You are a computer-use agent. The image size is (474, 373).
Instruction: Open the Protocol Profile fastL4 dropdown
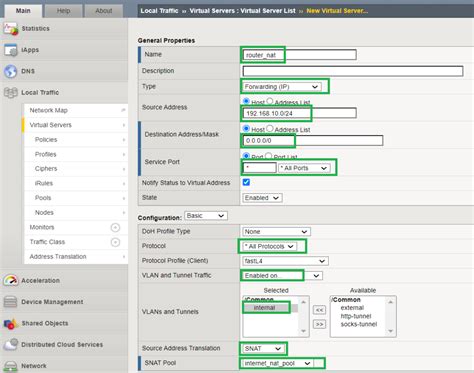point(285,261)
